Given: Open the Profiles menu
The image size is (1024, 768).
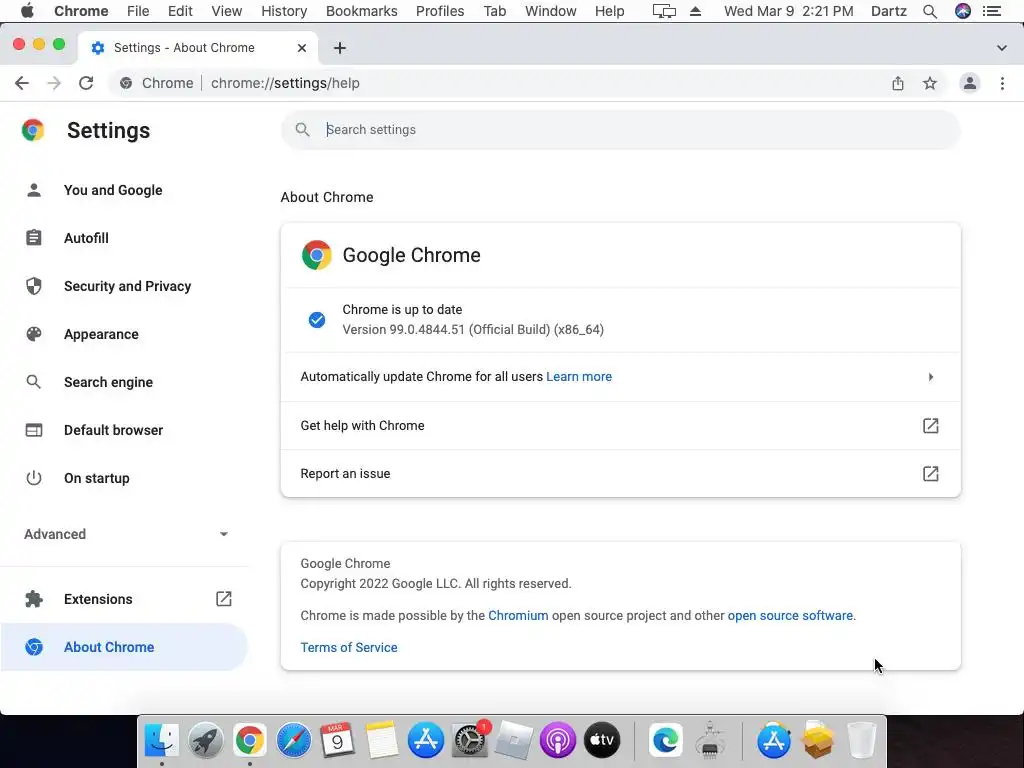Looking at the screenshot, I should [x=440, y=11].
